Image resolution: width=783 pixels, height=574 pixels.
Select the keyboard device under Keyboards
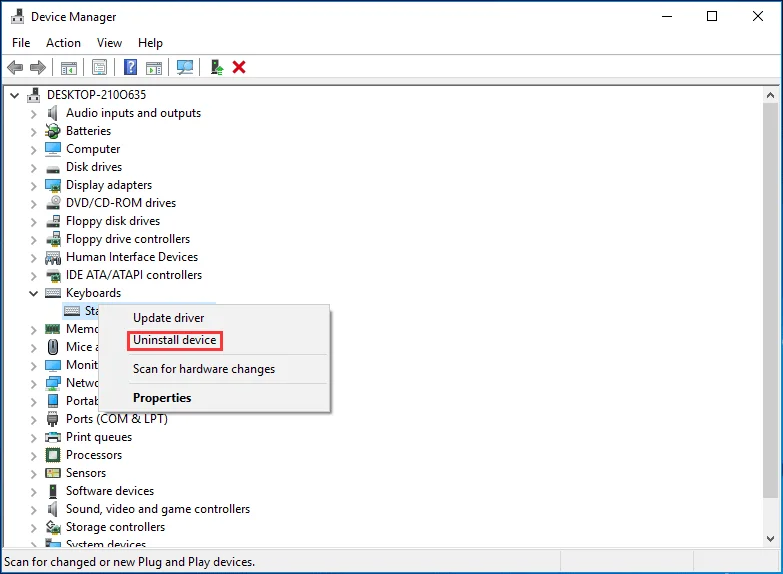coord(81,311)
